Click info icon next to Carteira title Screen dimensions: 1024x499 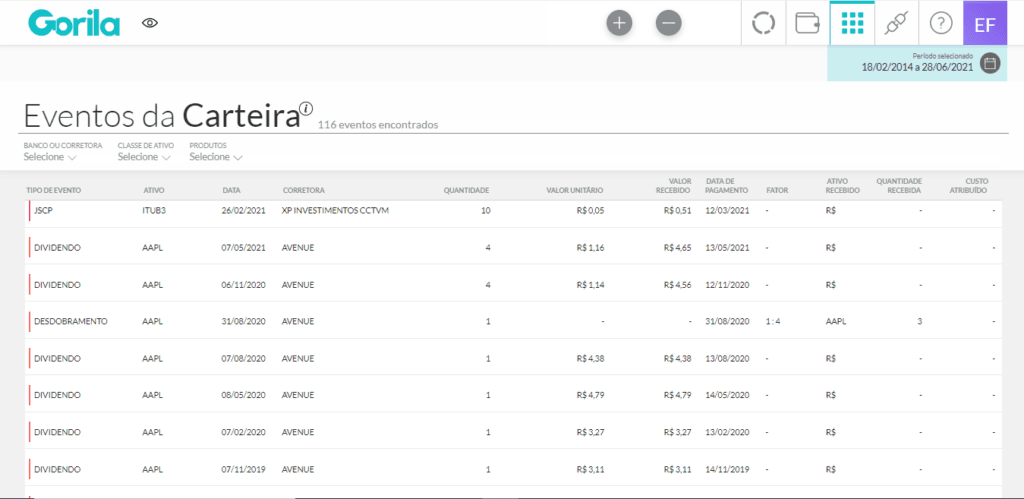(x=306, y=108)
